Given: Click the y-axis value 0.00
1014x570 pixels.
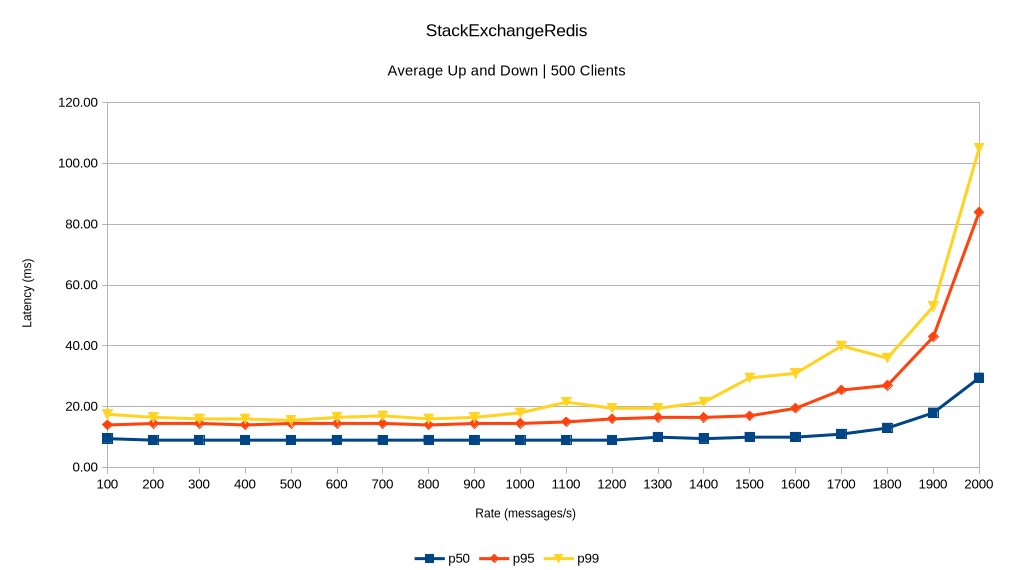Looking at the screenshot, I should tap(84, 467).
